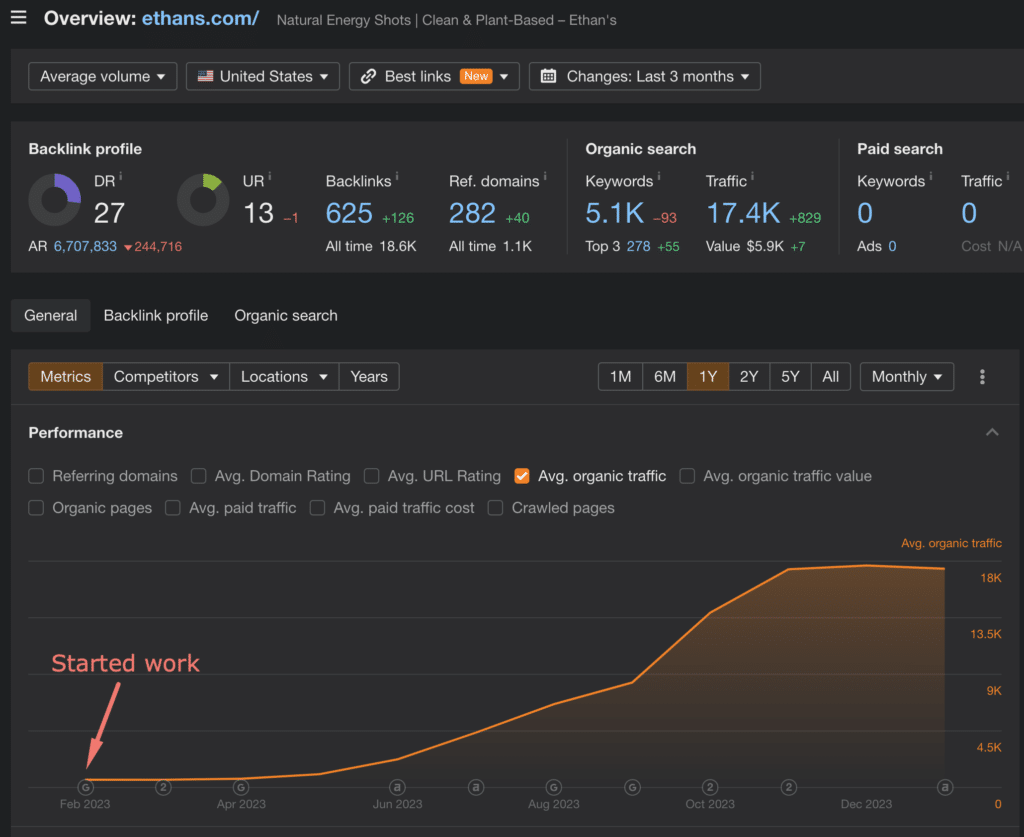Enable the Avg. paid traffic checkbox
The width and height of the screenshot is (1024, 837).
pos(173,508)
